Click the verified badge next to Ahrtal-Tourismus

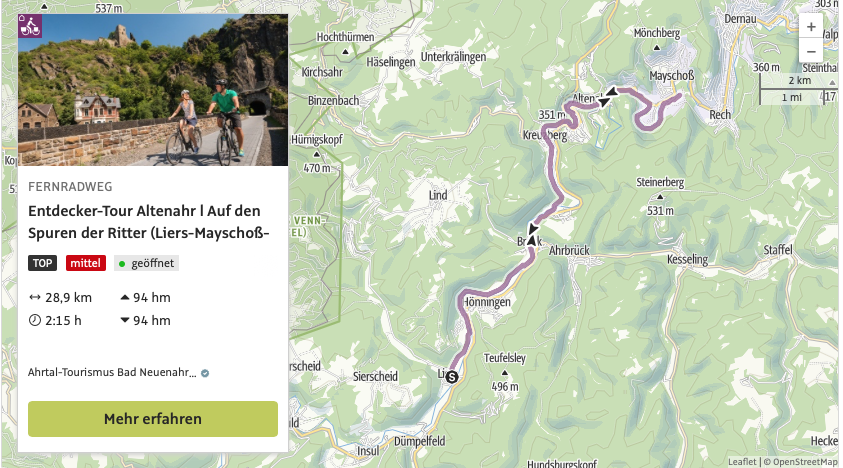(205, 373)
